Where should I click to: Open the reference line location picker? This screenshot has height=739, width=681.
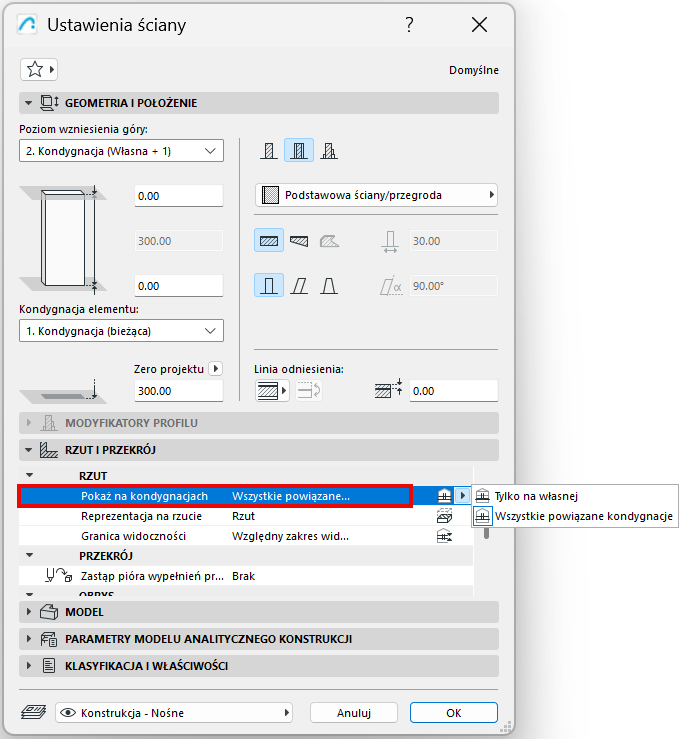point(272,391)
